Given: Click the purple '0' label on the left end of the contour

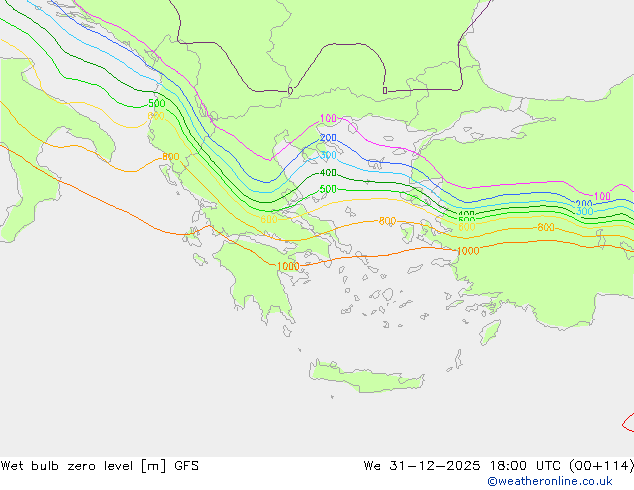Looking at the screenshot, I should [x=290, y=91].
